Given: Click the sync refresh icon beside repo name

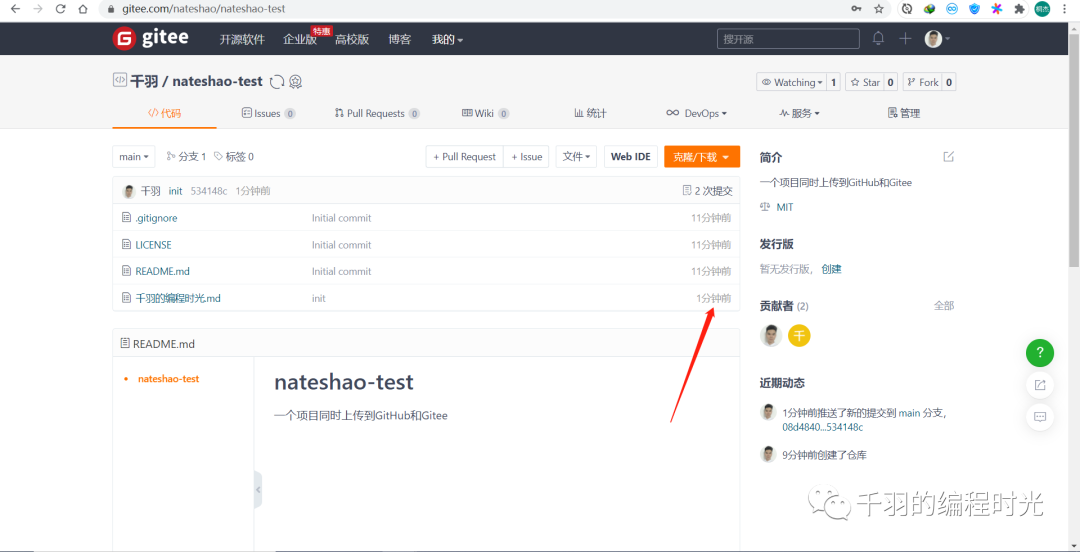Looking at the screenshot, I should 277,82.
